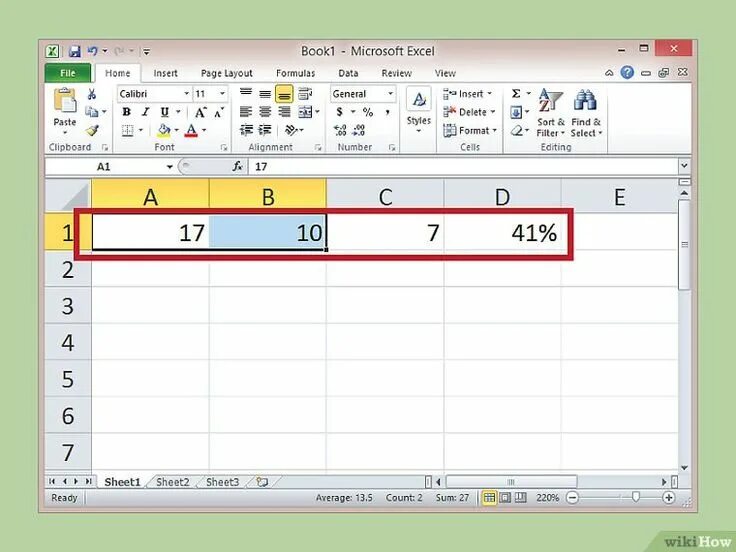736x552 pixels.
Task: Toggle Bold formatting
Action: tap(126, 112)
